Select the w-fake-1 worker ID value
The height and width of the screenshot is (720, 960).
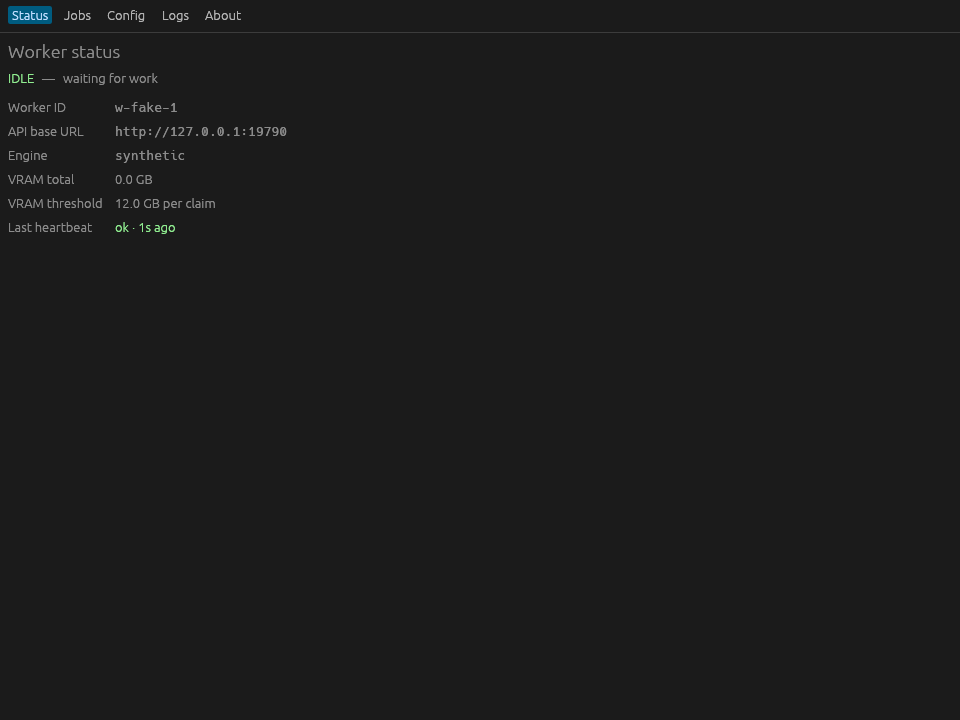pos(146,108)
